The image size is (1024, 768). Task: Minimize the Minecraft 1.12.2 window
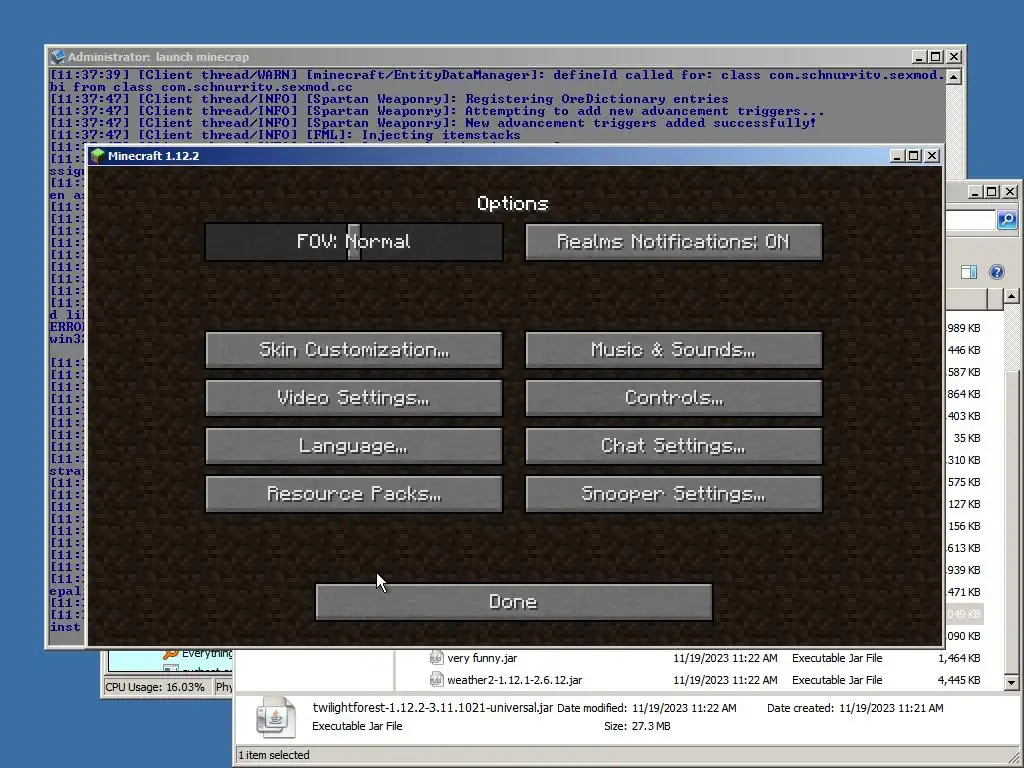coord(897,155)
